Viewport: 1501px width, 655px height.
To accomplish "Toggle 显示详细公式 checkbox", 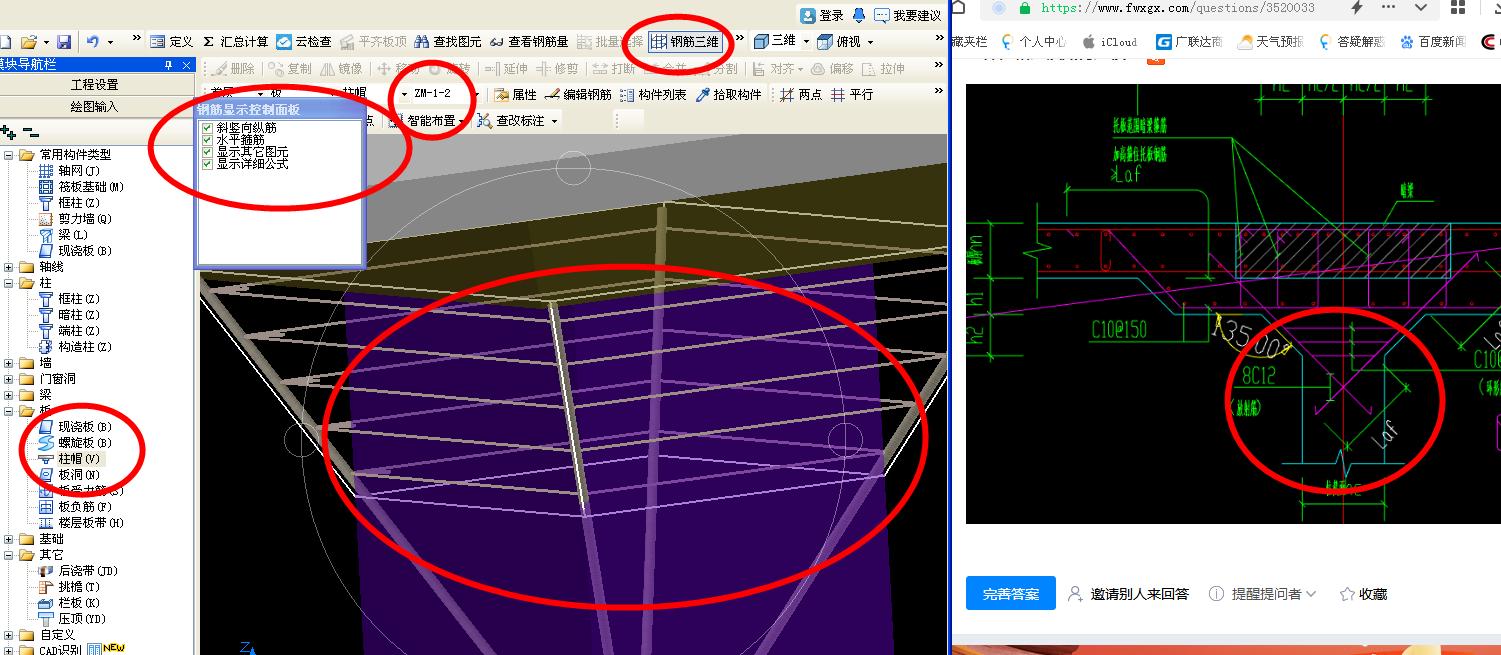I will [207, 164].
